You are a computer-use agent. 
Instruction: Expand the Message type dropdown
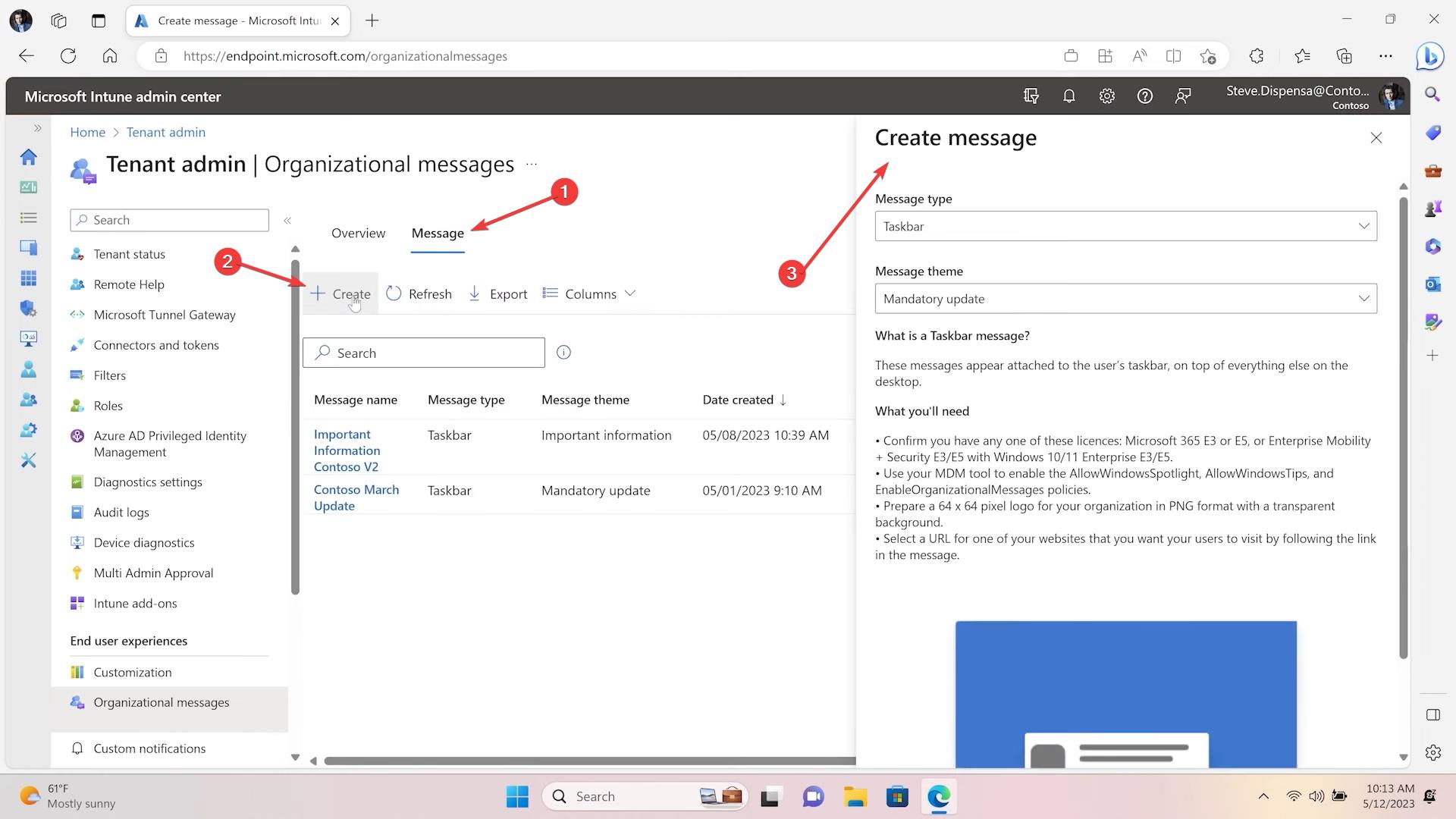click(1125, 226)
